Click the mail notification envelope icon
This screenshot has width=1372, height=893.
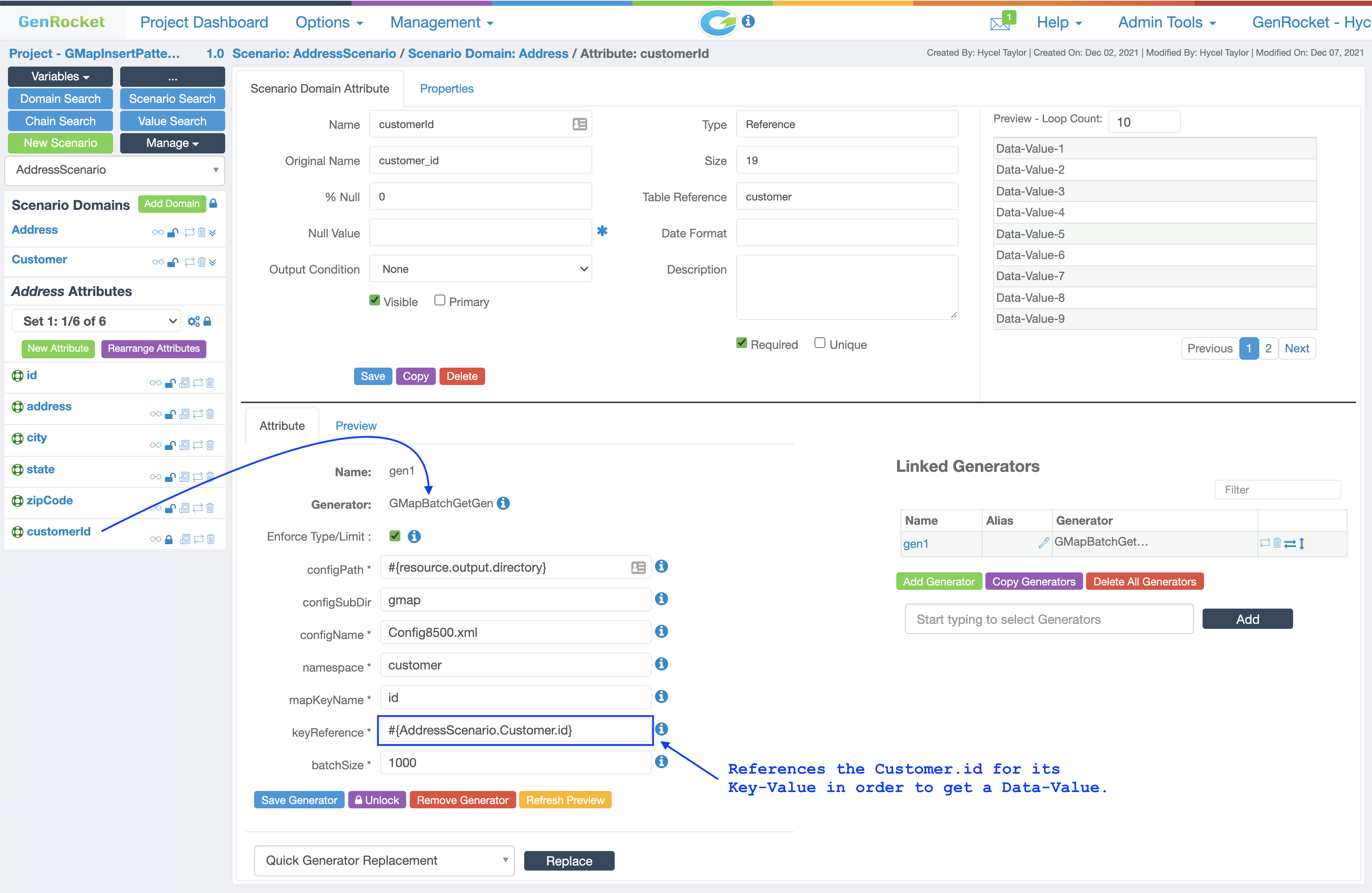pyautogui.click(x=1000, y=23)
